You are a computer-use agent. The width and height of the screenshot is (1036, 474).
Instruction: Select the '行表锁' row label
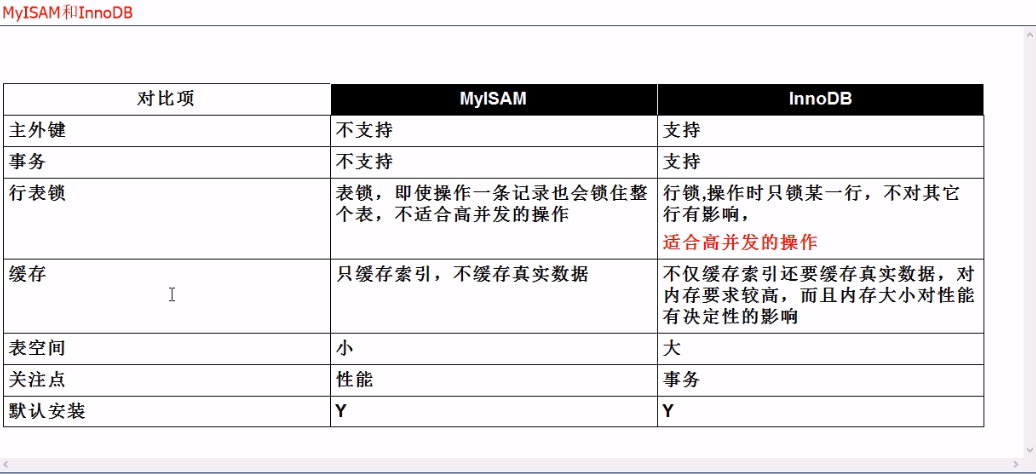coord(37,193)
